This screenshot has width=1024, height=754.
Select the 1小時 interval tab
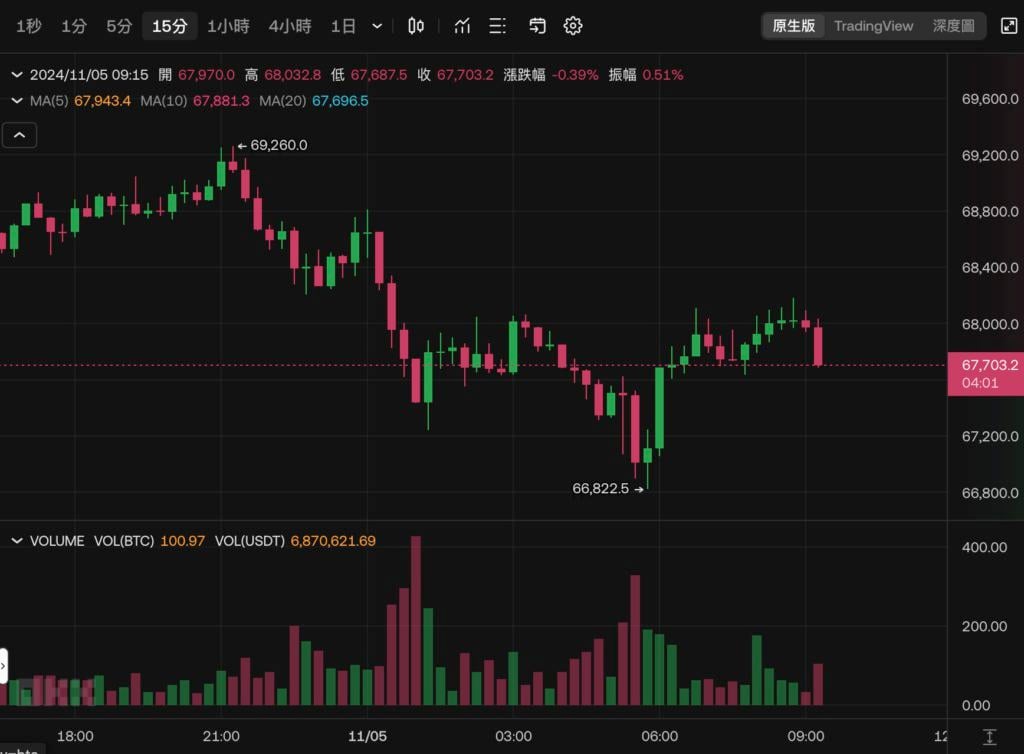[228, 26]
